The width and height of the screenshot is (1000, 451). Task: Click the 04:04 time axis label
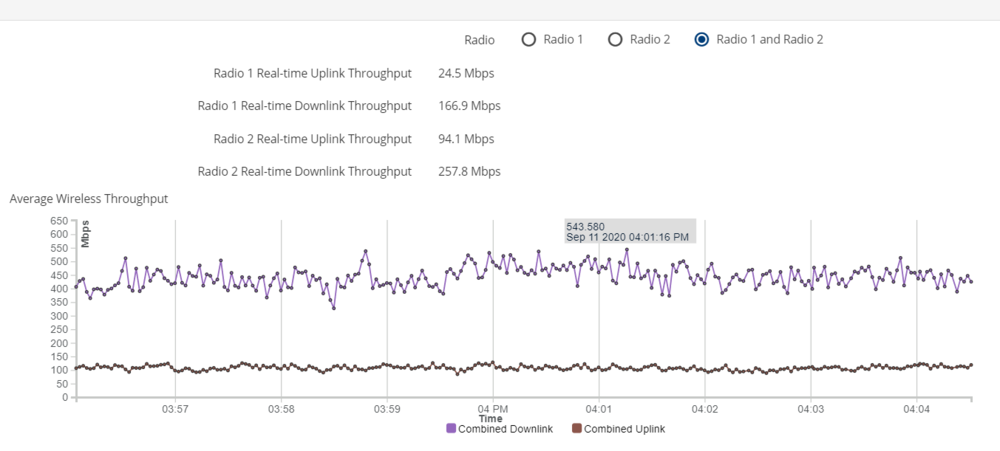coord(916,410)
